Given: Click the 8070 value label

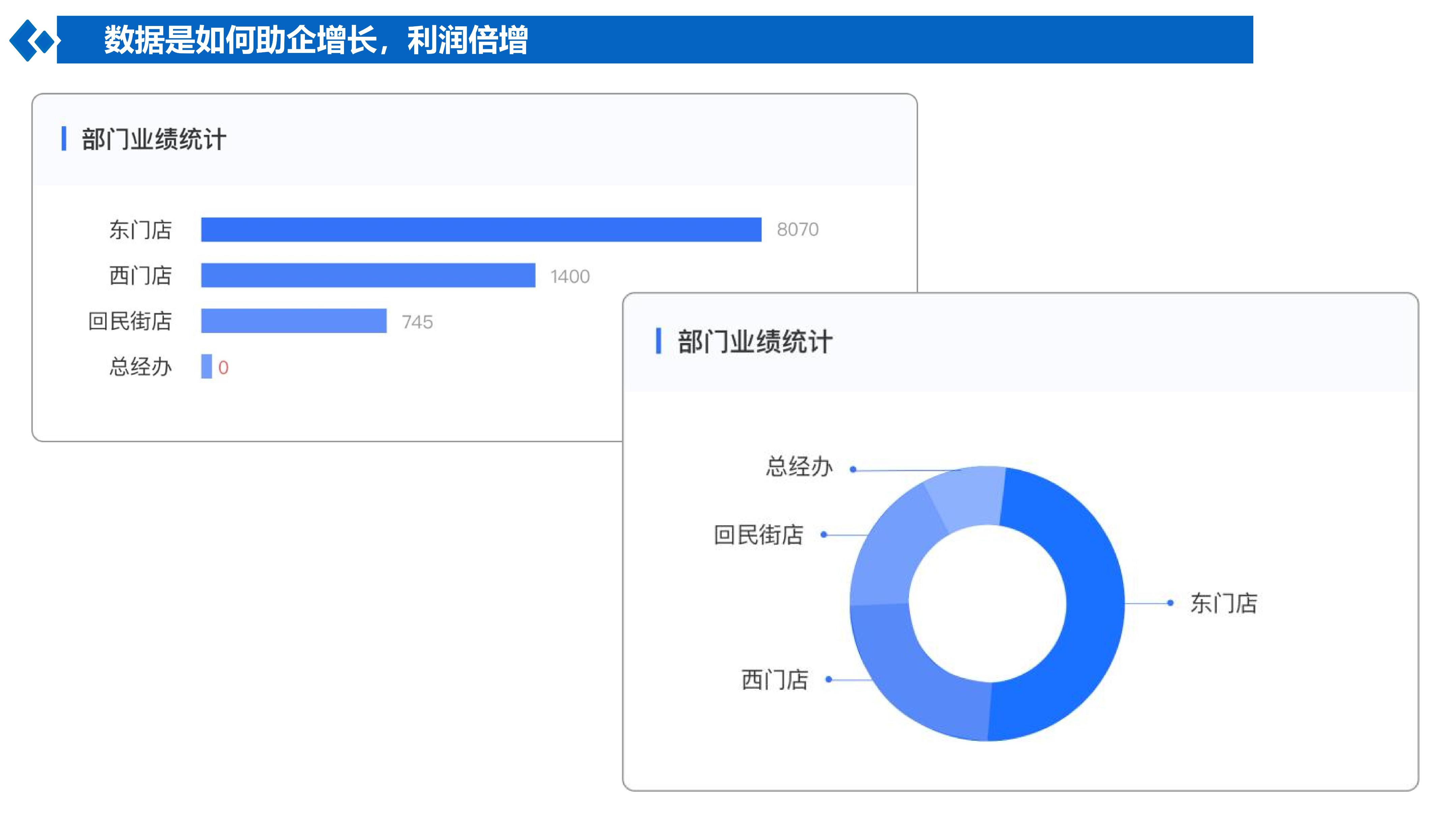Looking at the screenshot, I should pos(798,229).
